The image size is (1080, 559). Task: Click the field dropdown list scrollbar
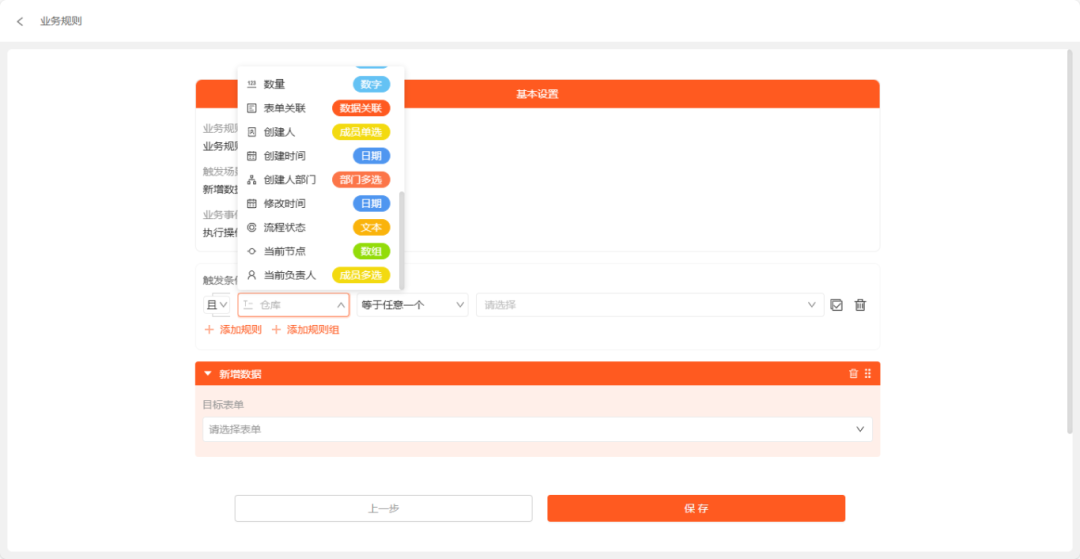402,240
